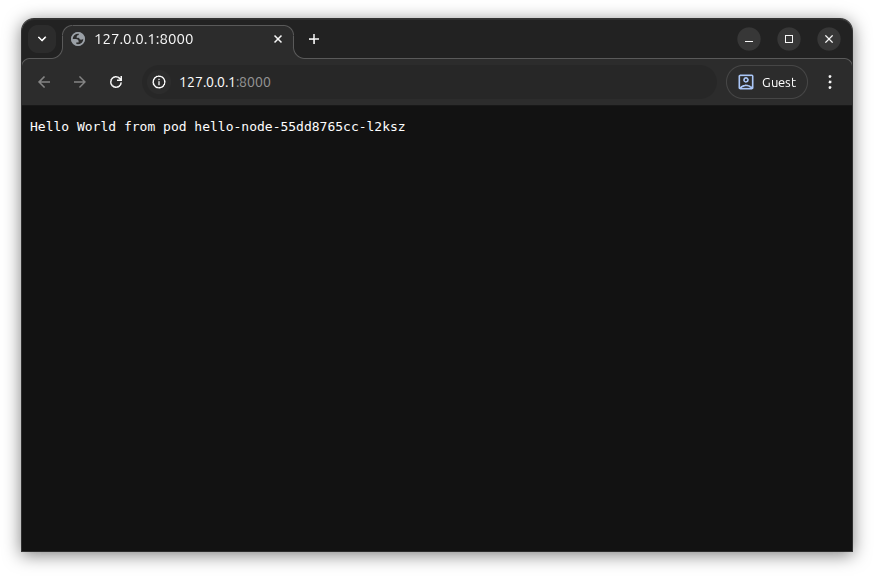Open the tab search dropdown chevron
Image resolution: width=874 pixels, height=576 pixels.
(x=42, y=39)
